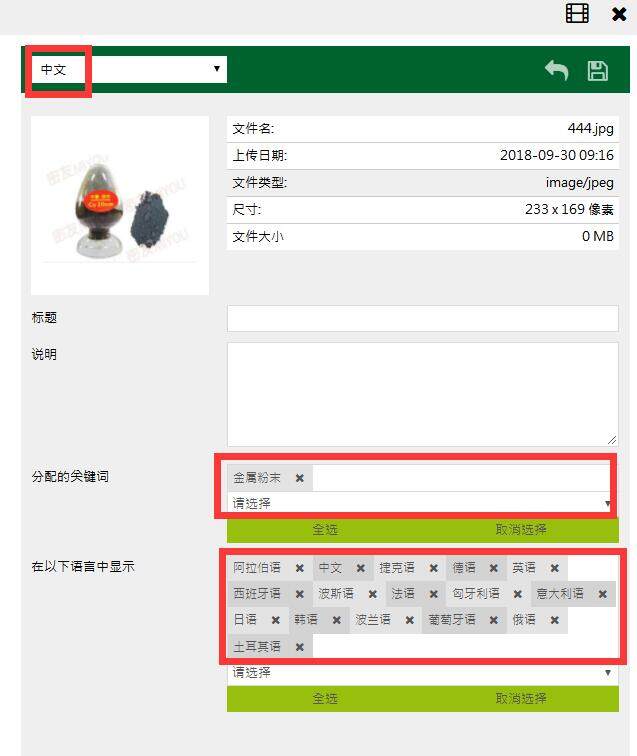Remove the 英语 language tag
The width and height of the screenshot is (637, 756).
point(555,568)
